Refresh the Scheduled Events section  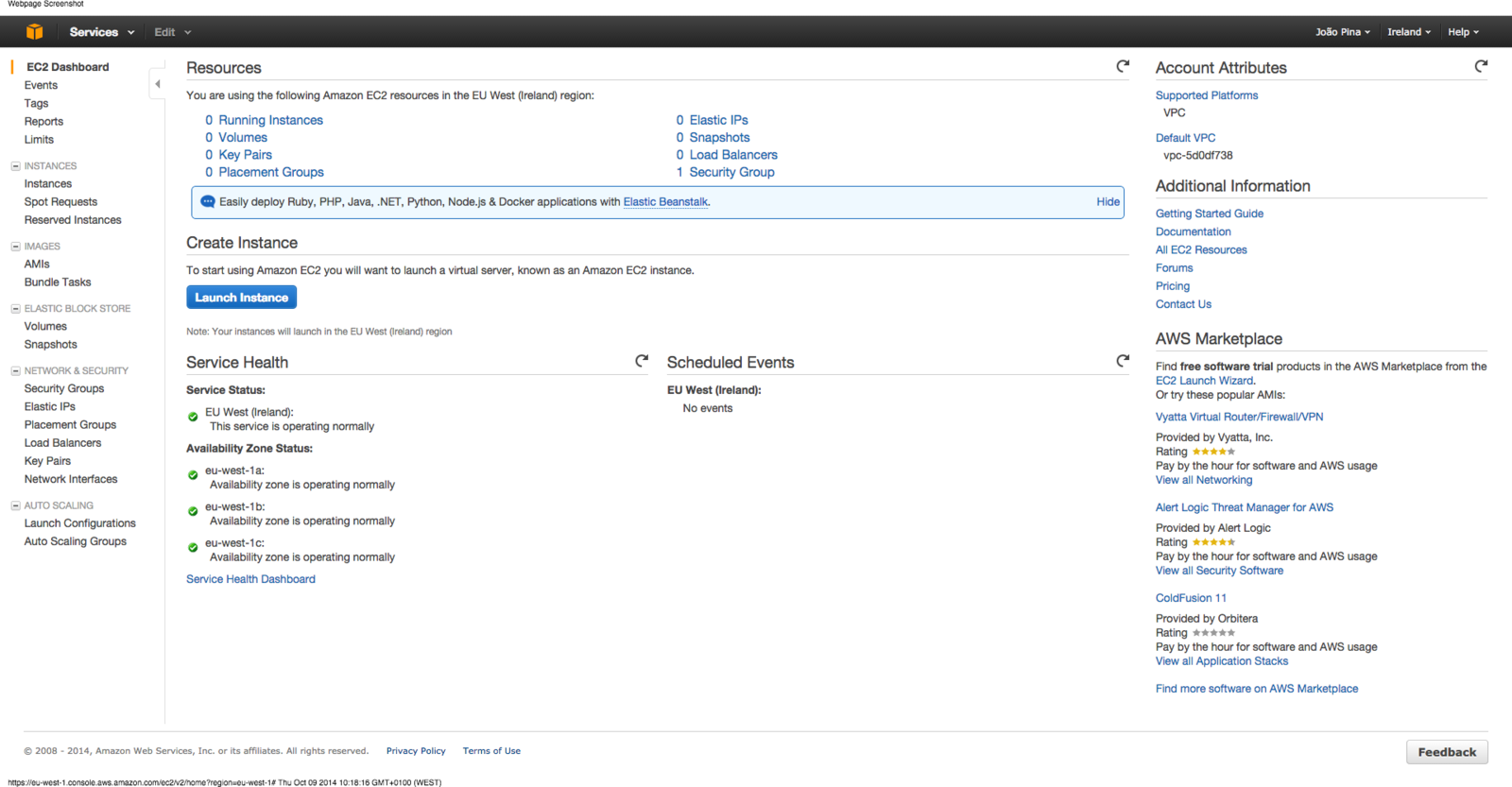[1123, 361]
